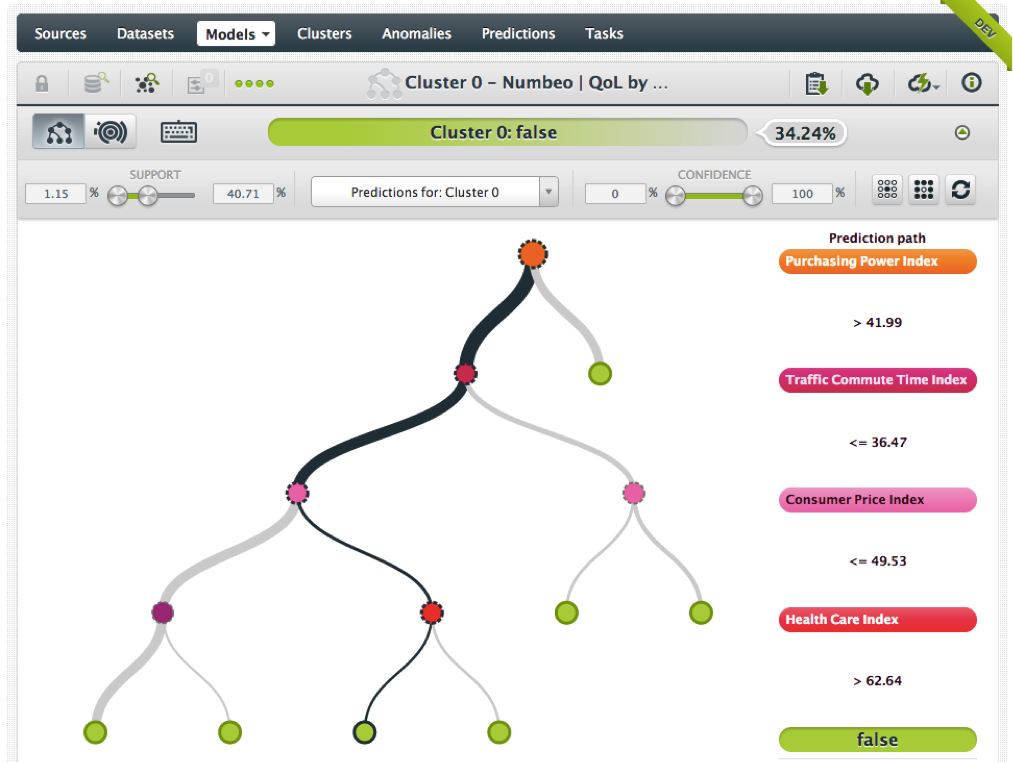
Task: Switch to sunburst view
Action: (x=110, y=132)
